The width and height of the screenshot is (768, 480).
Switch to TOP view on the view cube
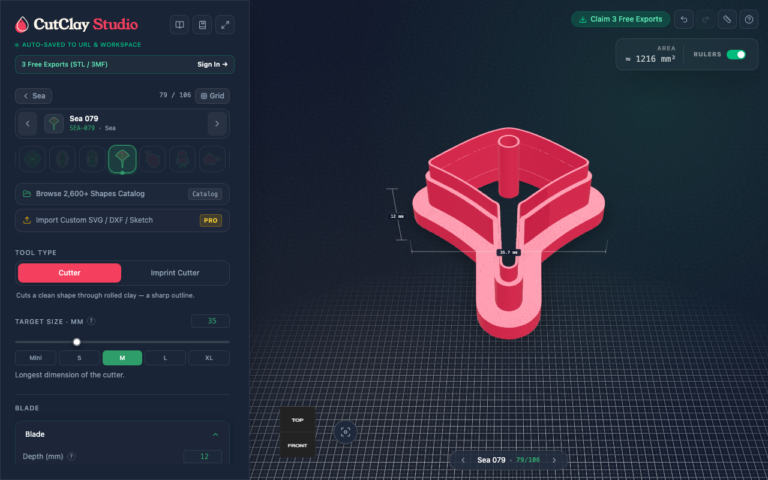click(297, 420)
